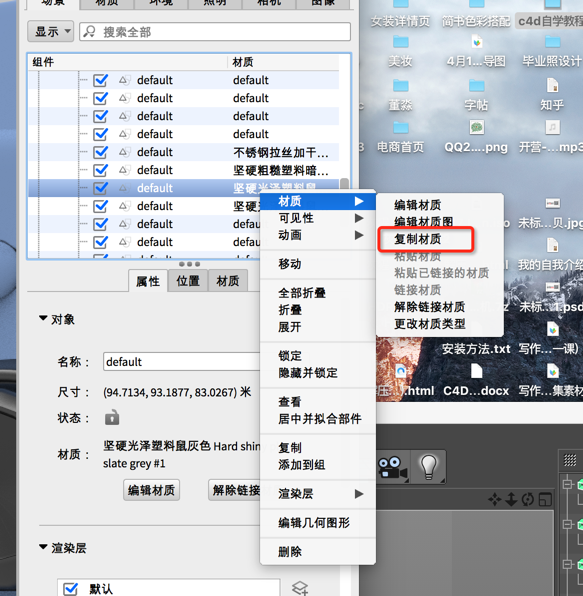Screen dimensions: 583x596
Task: Click the 编辑材质 button under object properties
Action: click(151, 490)
